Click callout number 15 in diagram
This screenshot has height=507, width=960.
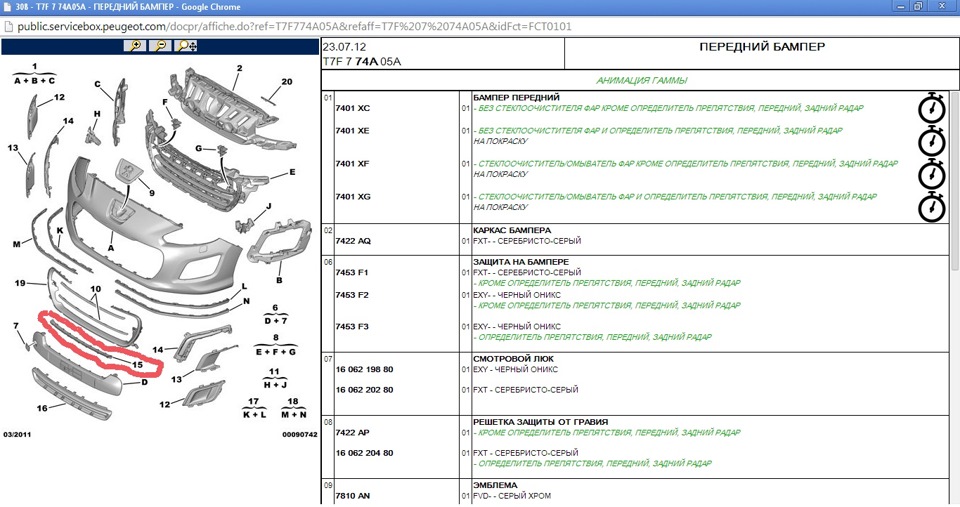pyautogui.click(x=138, y=364)
